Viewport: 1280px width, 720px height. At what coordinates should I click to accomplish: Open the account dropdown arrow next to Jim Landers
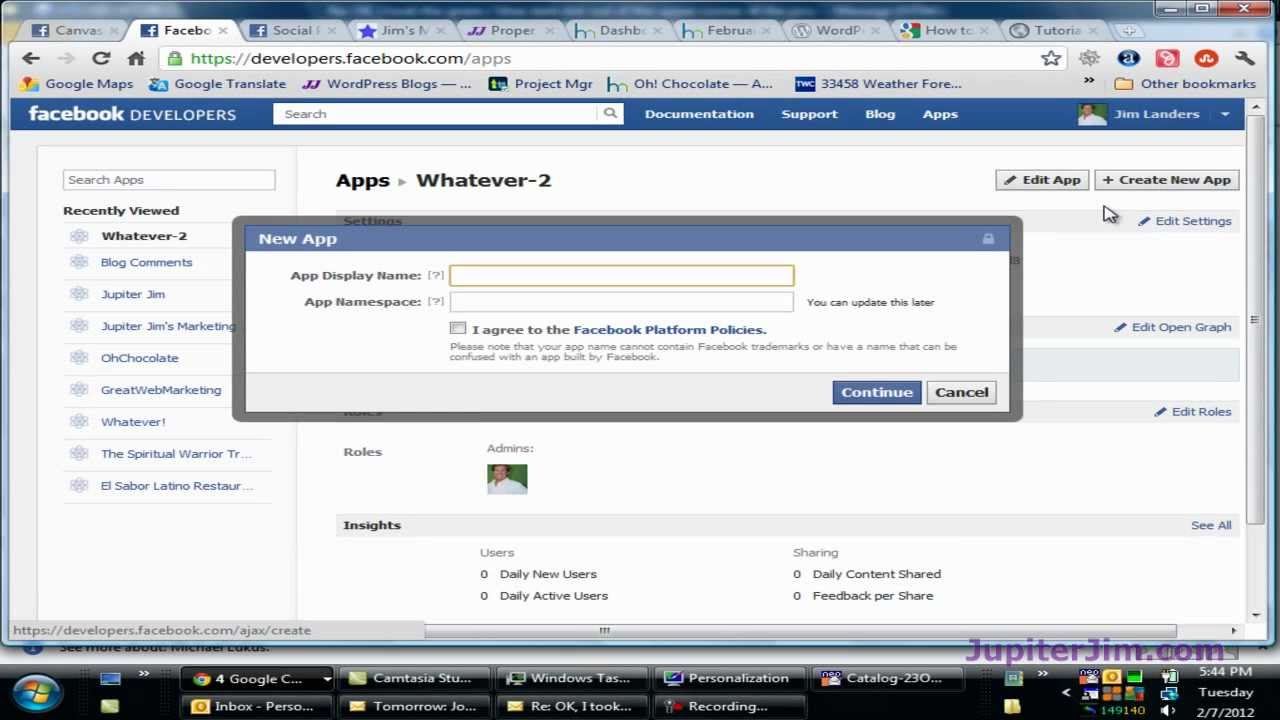pyautogui.click(x=1225, y=114)
